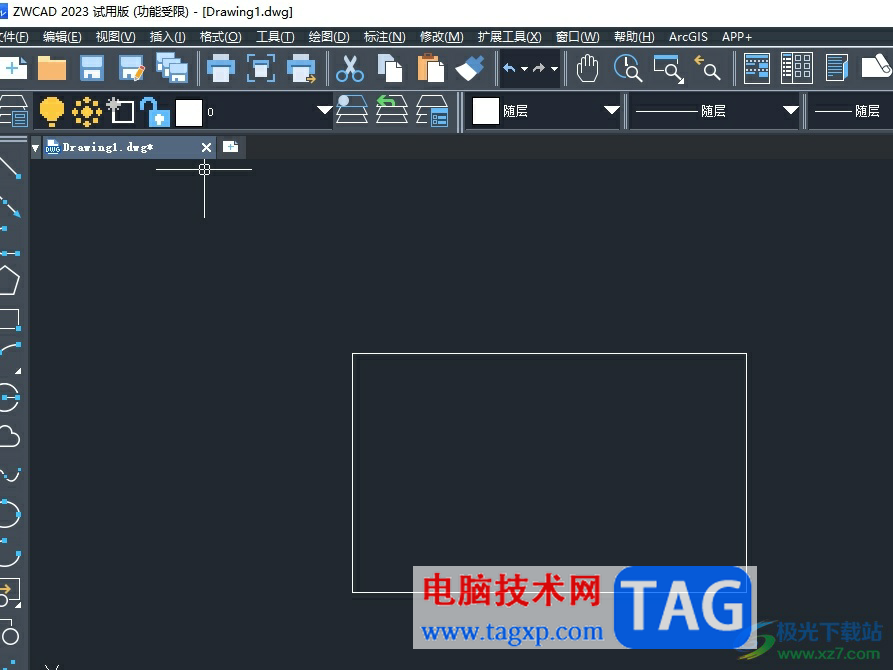893x670 pixels.
Task: Undo the last action arrow
Action: [x=509, y=68]
